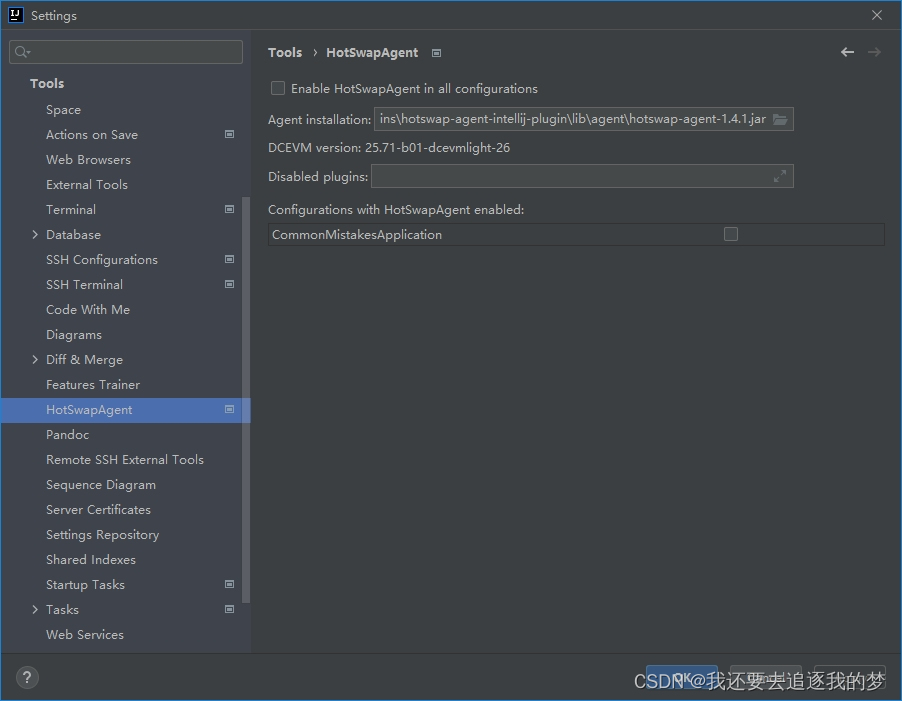The height and width of the screenshot is (701, 902).
Task: Select Diagrams settings entry
Action: tap(74, 335)
